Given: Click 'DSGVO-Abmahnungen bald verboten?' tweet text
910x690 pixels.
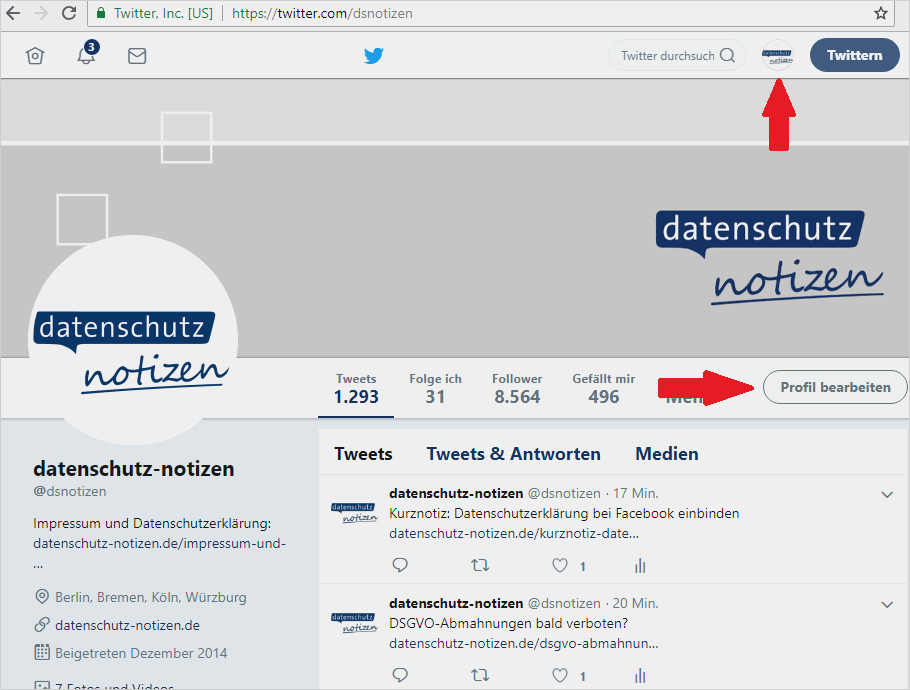Looking at the screenshot, I should [509, 624].
